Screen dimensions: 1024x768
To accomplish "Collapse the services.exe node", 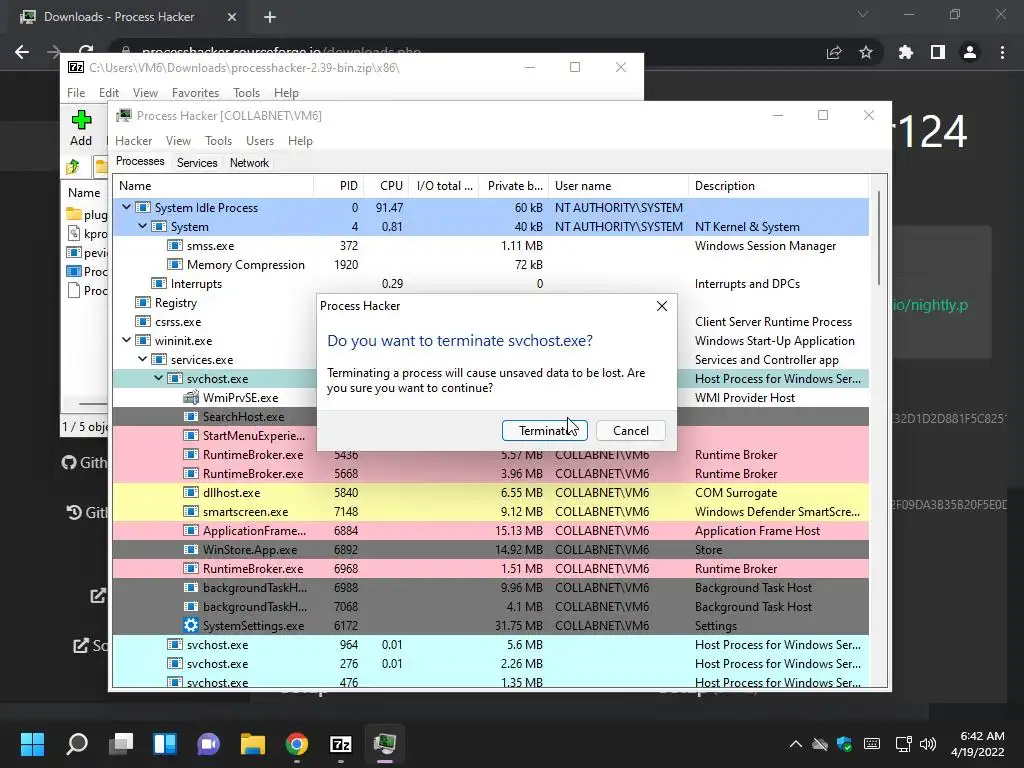I will pyautogui.click(x=142, y=359).
